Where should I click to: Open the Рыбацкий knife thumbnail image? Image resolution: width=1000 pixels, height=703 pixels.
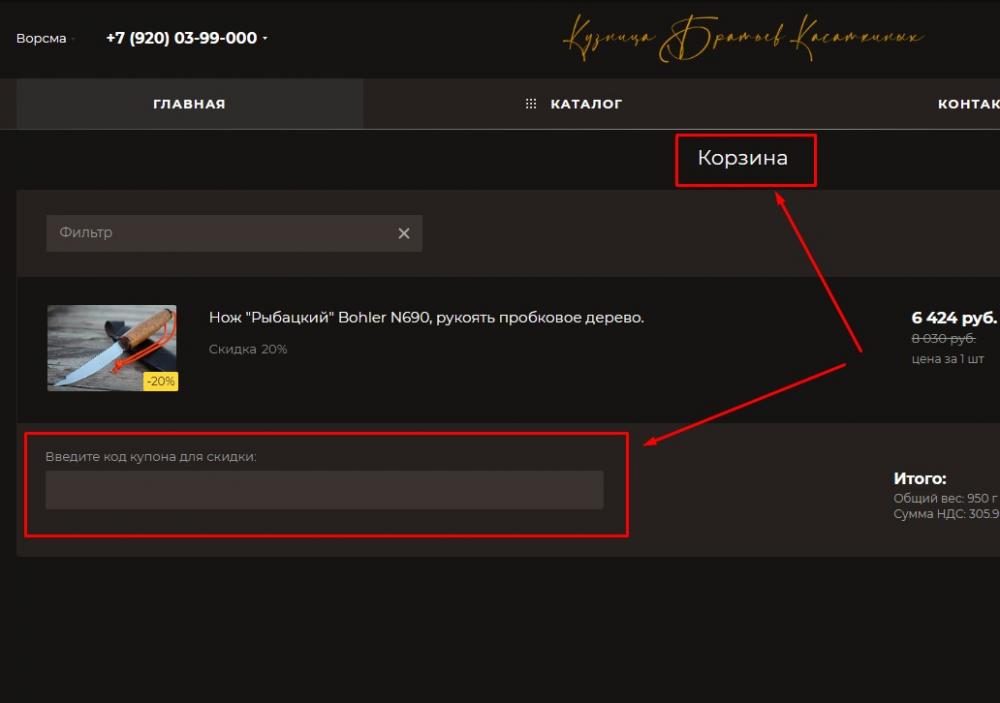click(x=112, y=348)
